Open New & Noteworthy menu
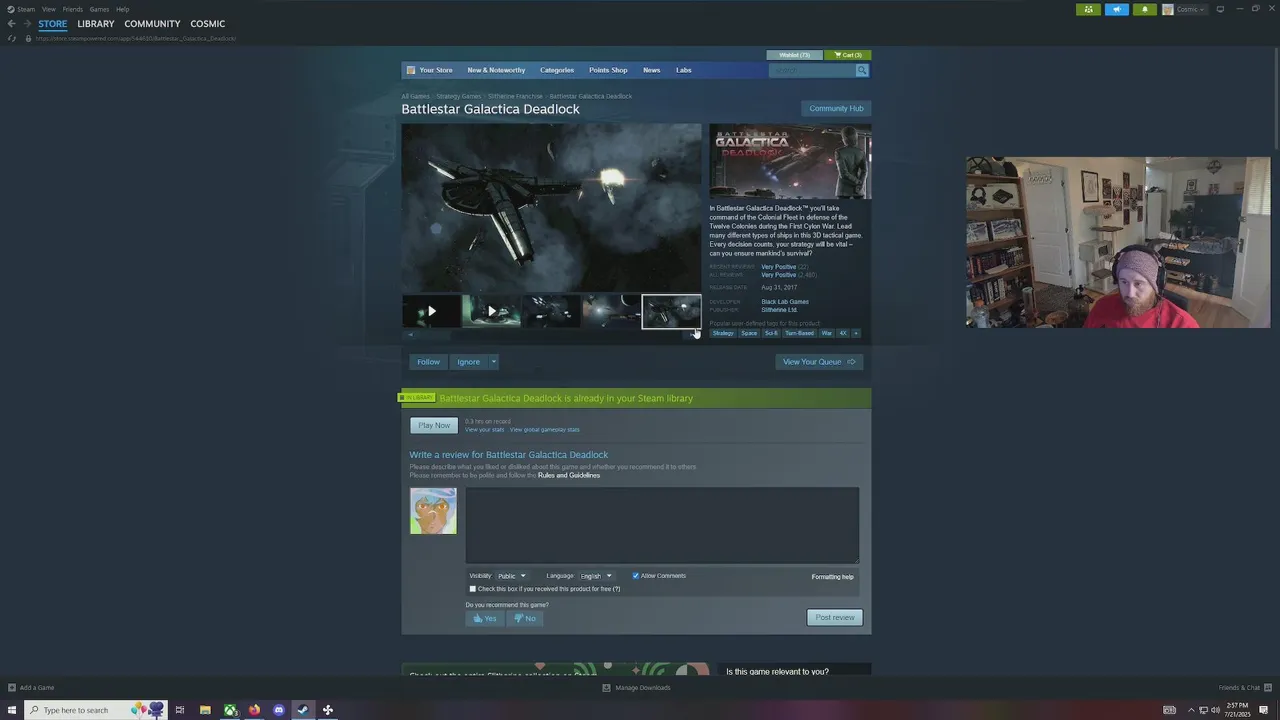This screenshot has height=720, width=1280. [496, 70]
